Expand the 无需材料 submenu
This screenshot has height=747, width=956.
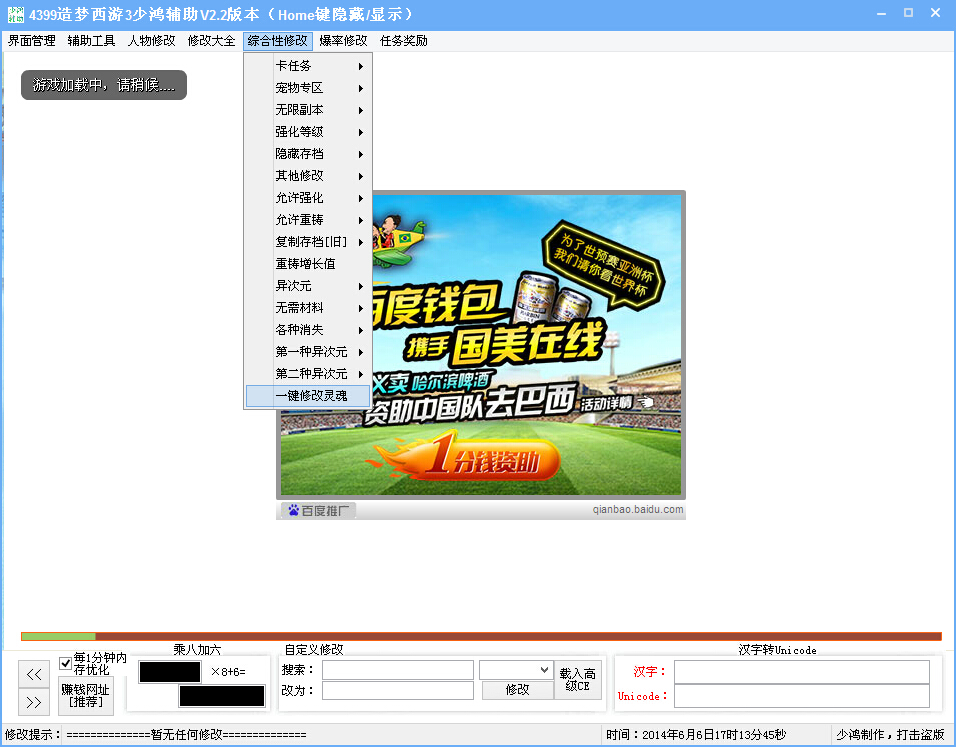[308, 307]
